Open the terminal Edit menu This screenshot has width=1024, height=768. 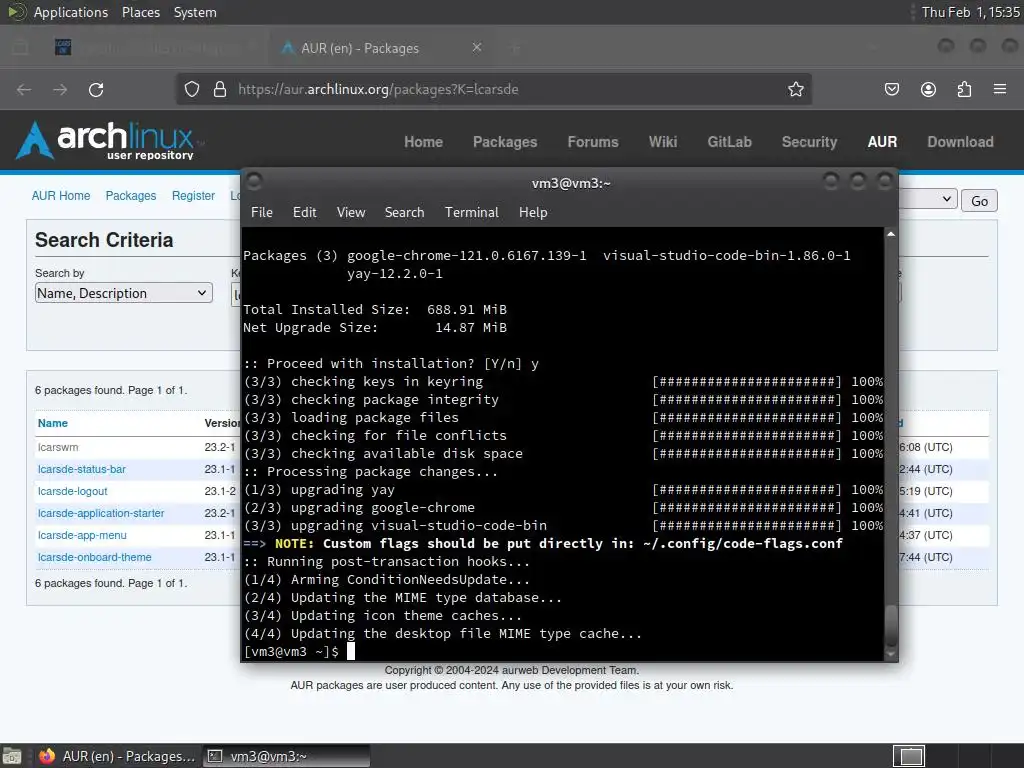click(304, 212)
